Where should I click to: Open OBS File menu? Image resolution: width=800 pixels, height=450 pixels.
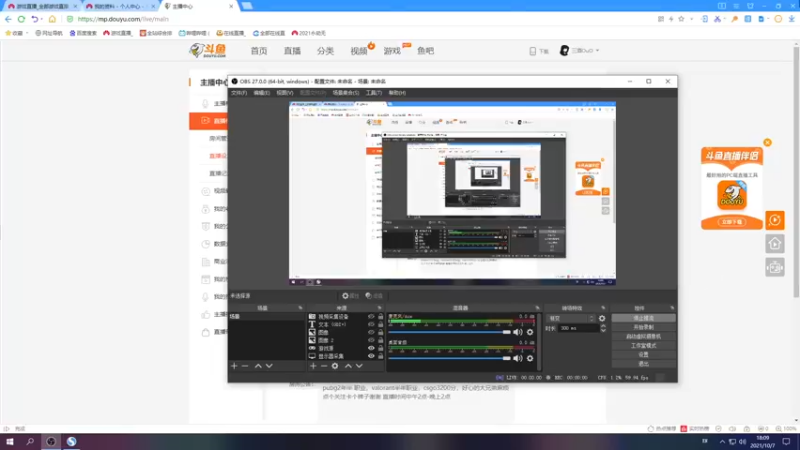[x=239, y=93]
